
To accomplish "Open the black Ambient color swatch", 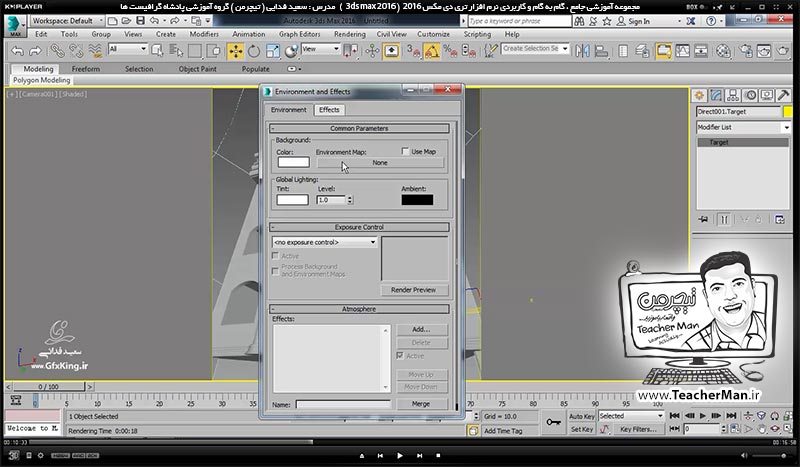I will (x=417, y=200).
